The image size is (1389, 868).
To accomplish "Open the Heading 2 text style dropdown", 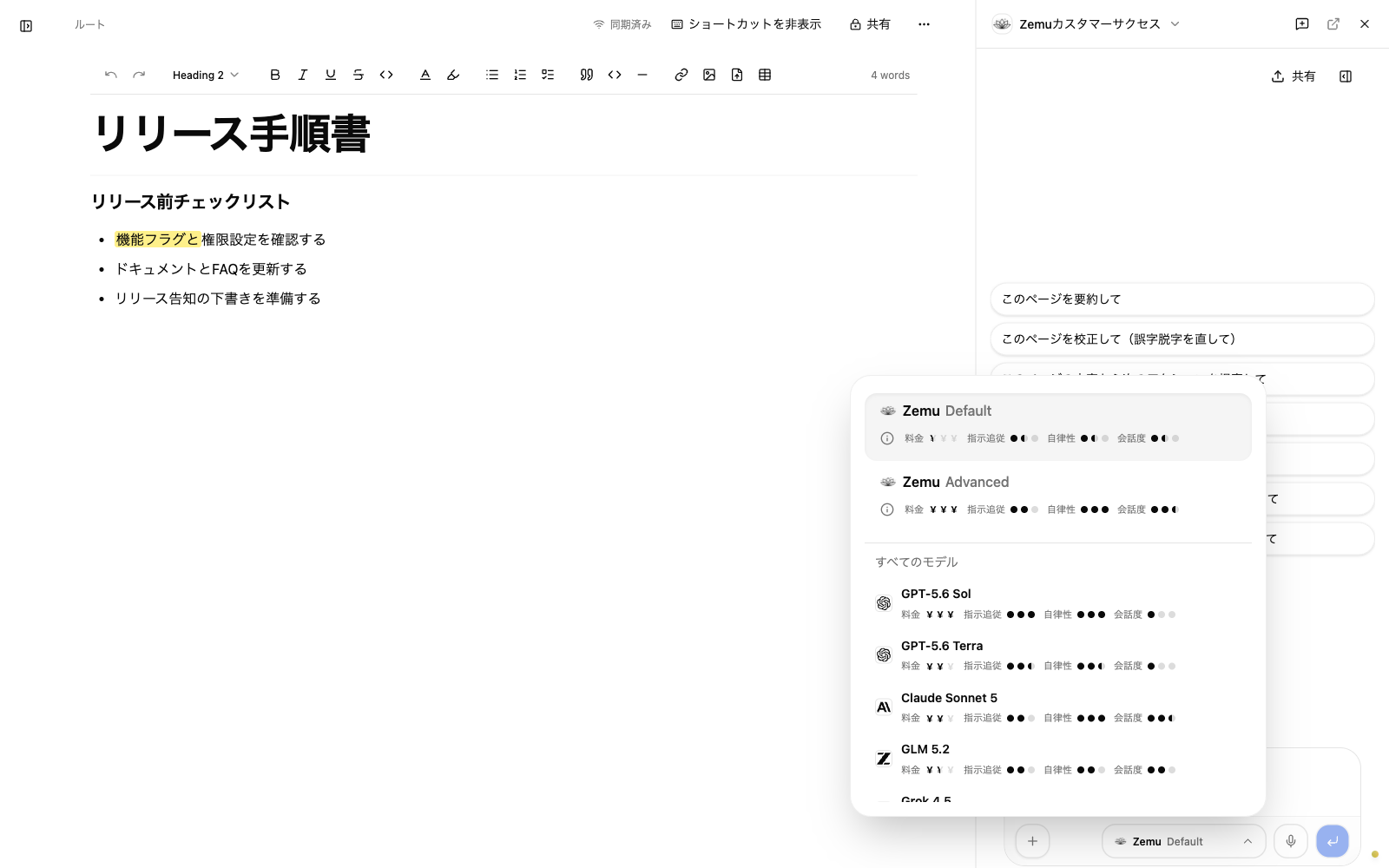I will [206, 75].
